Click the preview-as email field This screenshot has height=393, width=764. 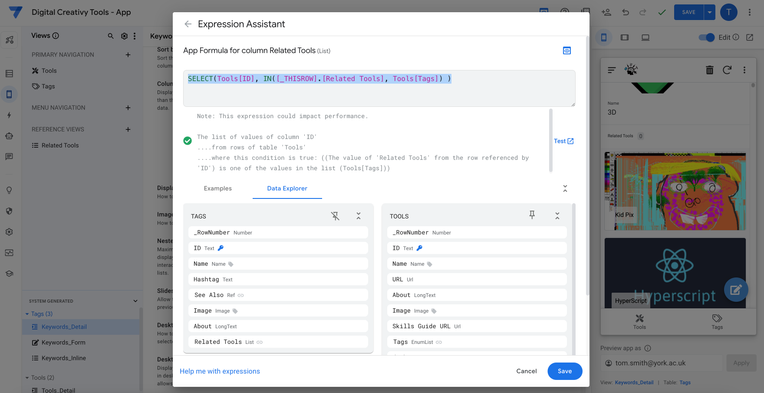661,363
